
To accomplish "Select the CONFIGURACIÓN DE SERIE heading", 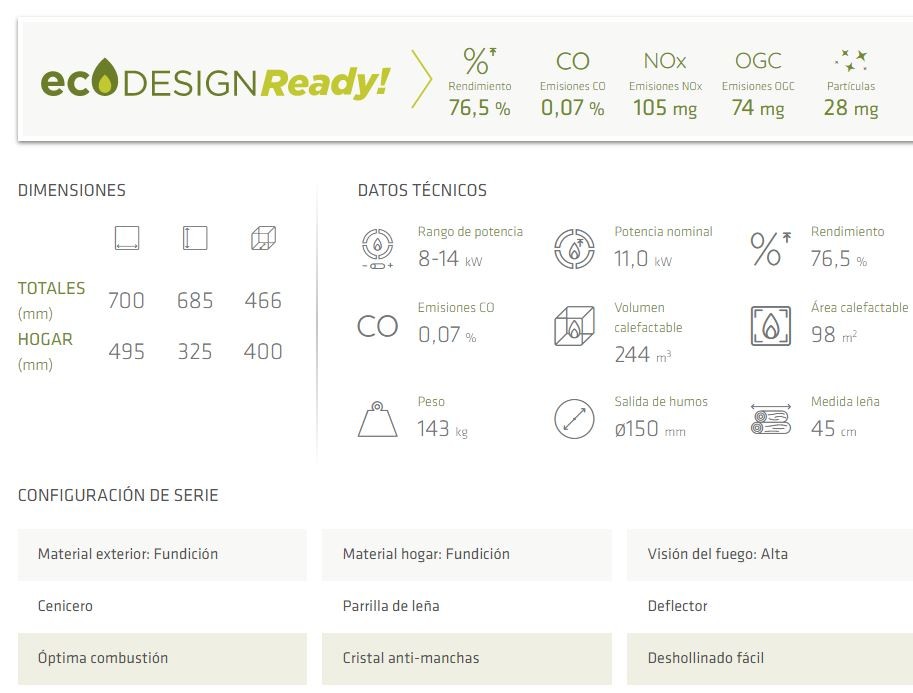I will [x=118, y=496].
